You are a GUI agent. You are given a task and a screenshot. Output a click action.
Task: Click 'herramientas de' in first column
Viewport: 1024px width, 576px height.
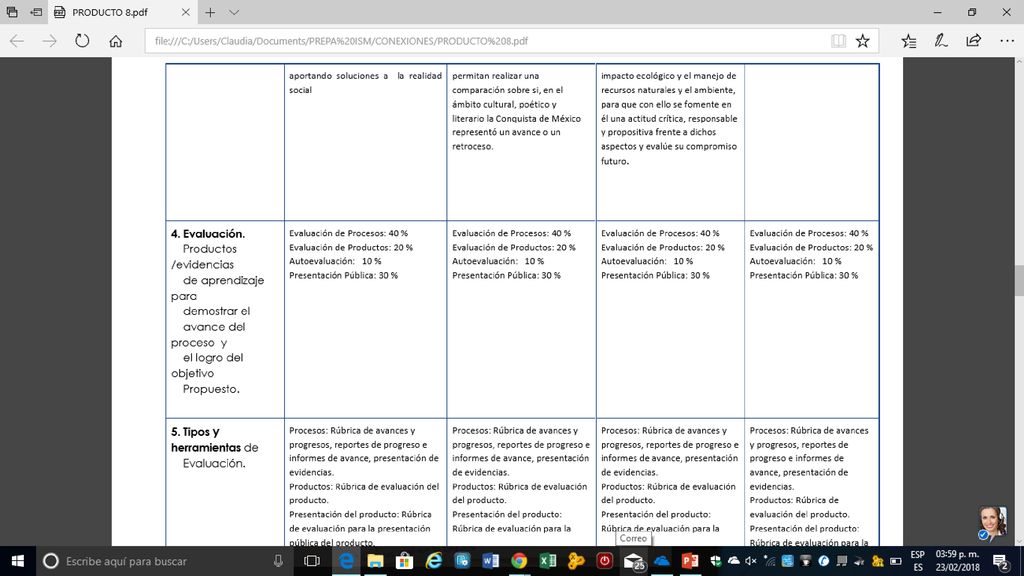tap(214, 447)
